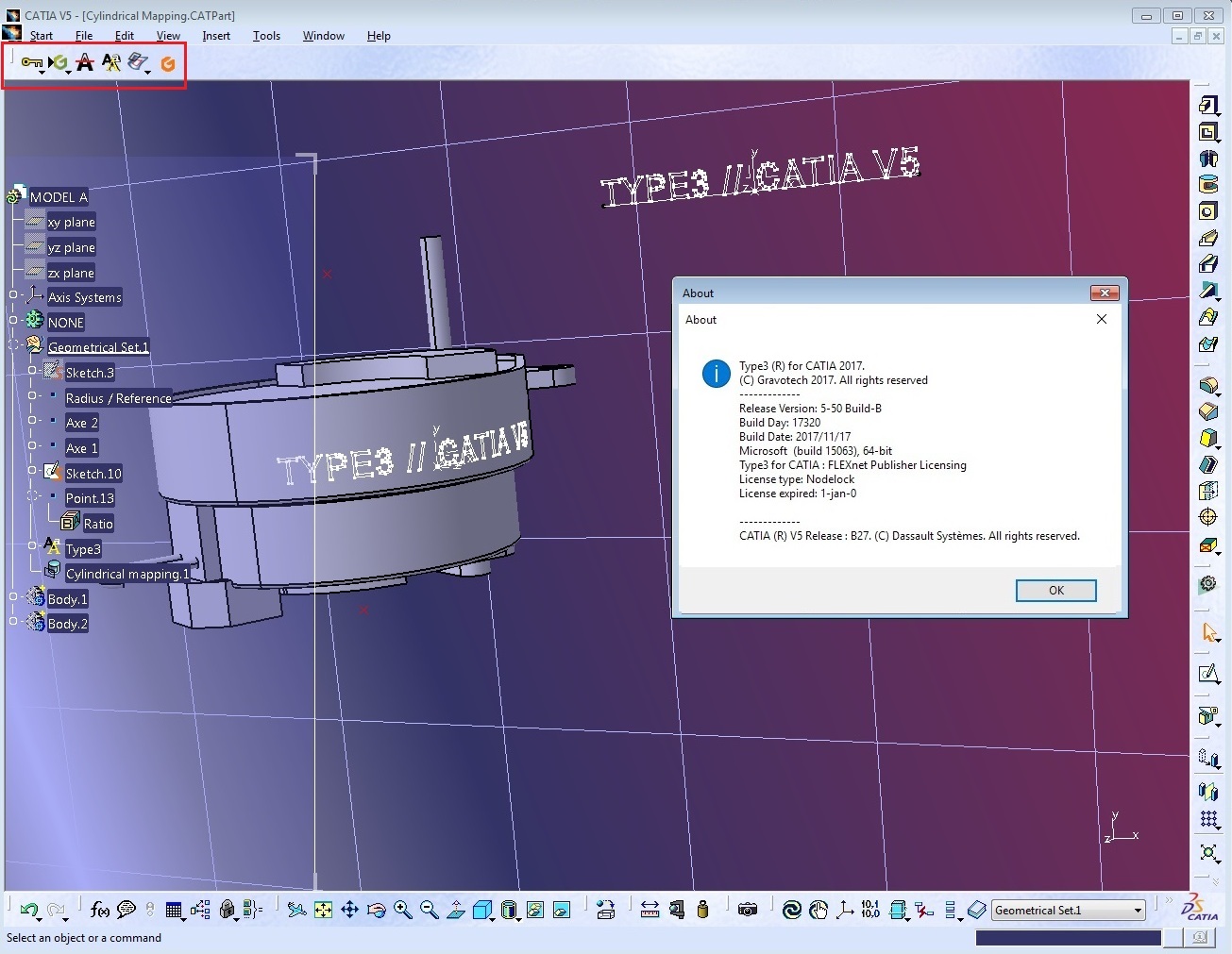Select Cylindrical mapping.1 in tree
1232x954 pixels.
(x=127, y=574)
